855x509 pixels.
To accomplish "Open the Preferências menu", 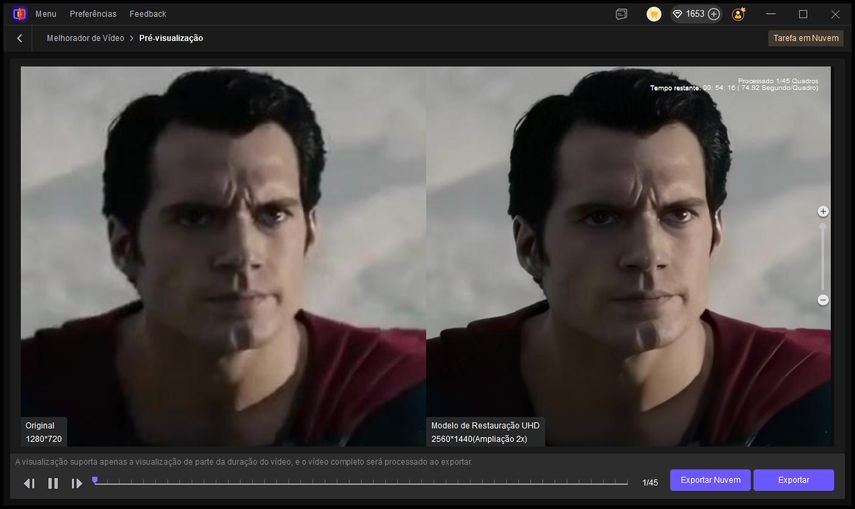I will [93, 14].
